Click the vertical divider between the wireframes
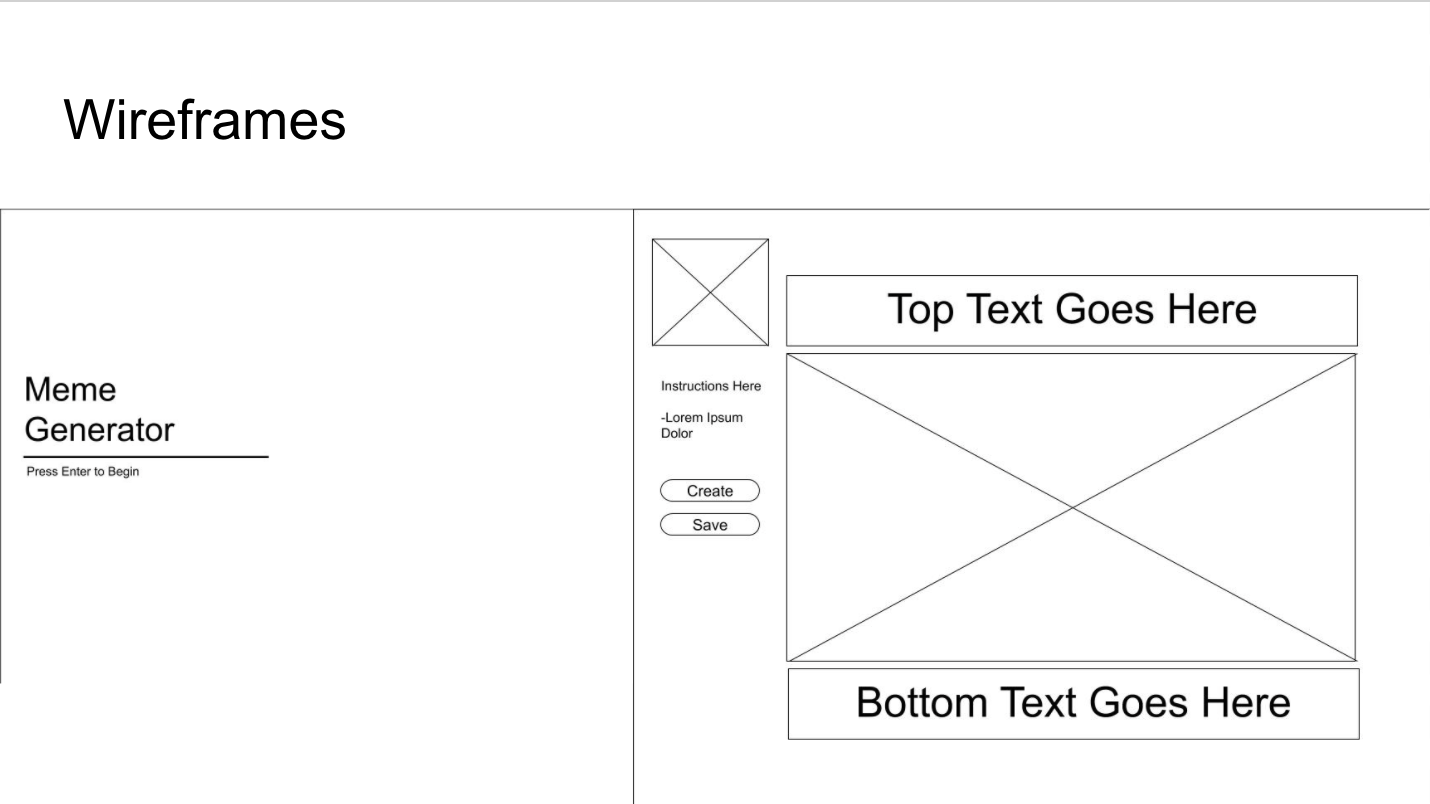This screenshot has height=804, width=1430. (x=633, y=600)
